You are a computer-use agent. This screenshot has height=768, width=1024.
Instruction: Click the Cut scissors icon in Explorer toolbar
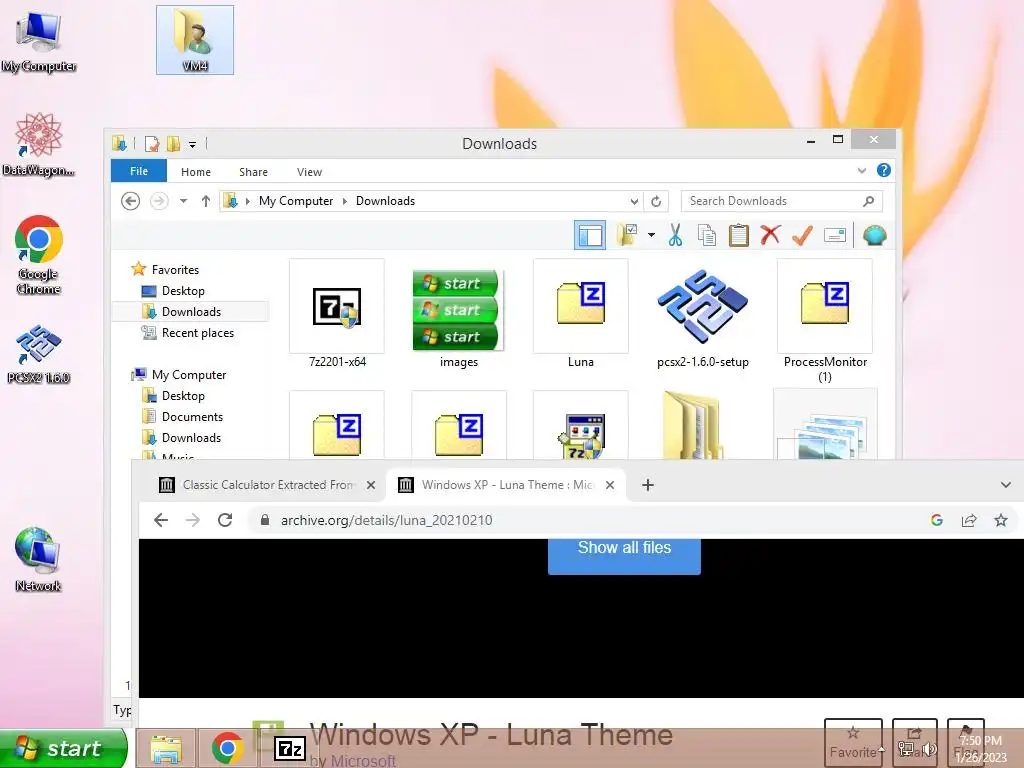(x=675, y=235)
